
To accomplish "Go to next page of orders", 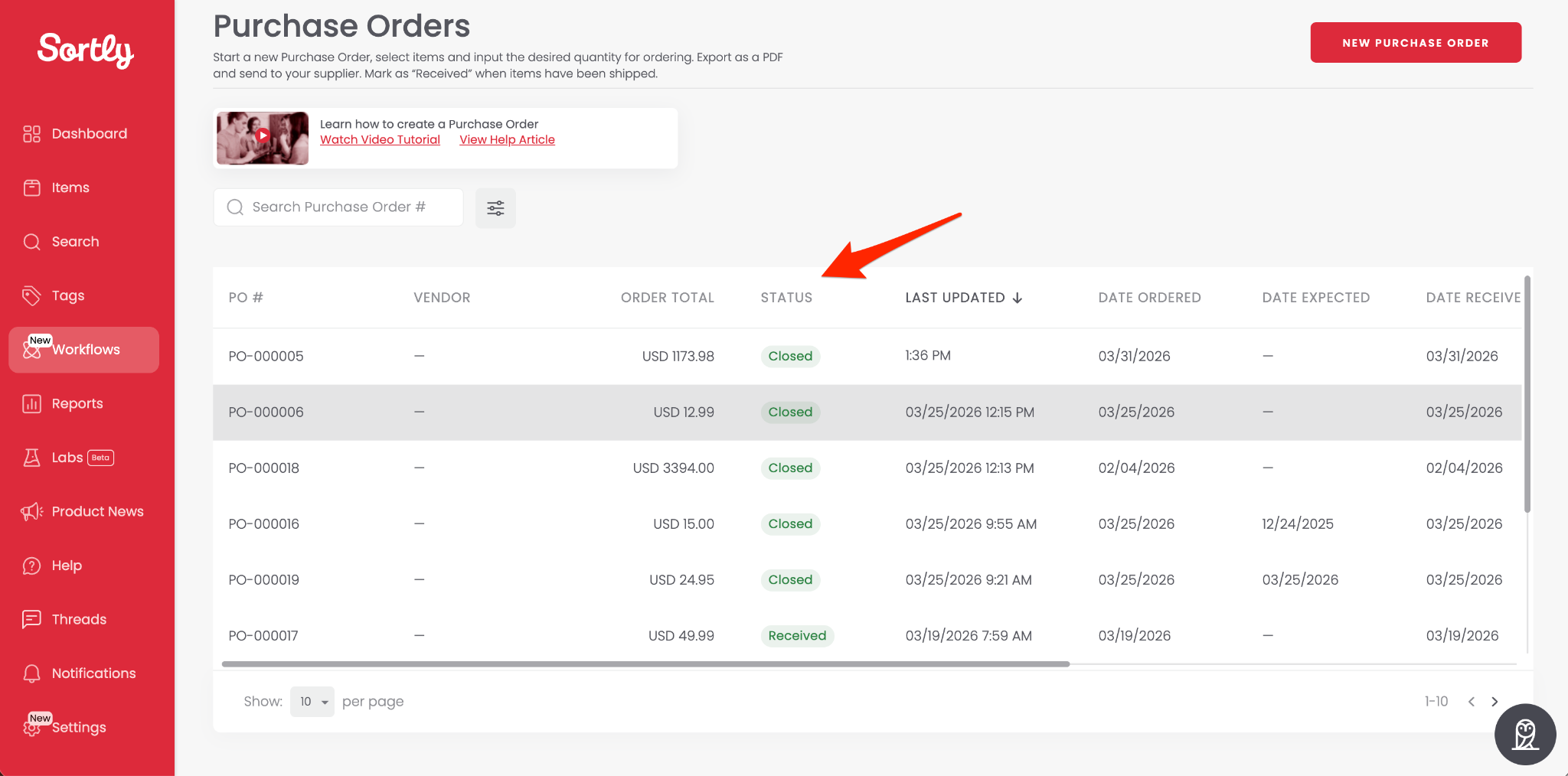I will pyautogui.click(x=1494, y=702).
